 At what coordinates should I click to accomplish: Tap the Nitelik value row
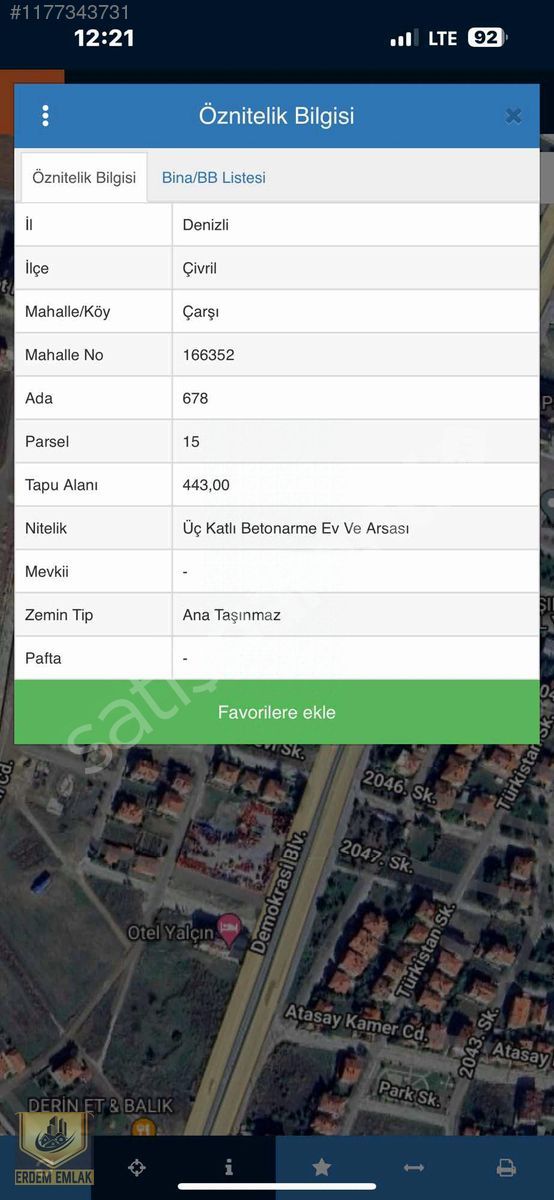[356, 528]
